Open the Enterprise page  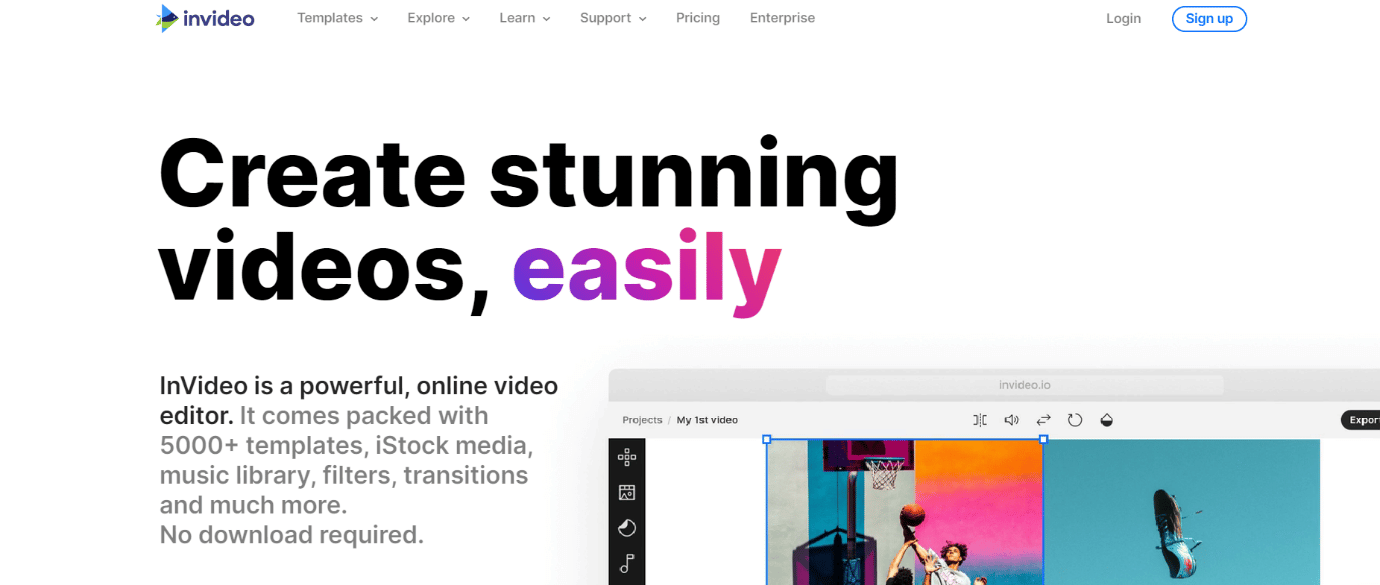[782, 18]
